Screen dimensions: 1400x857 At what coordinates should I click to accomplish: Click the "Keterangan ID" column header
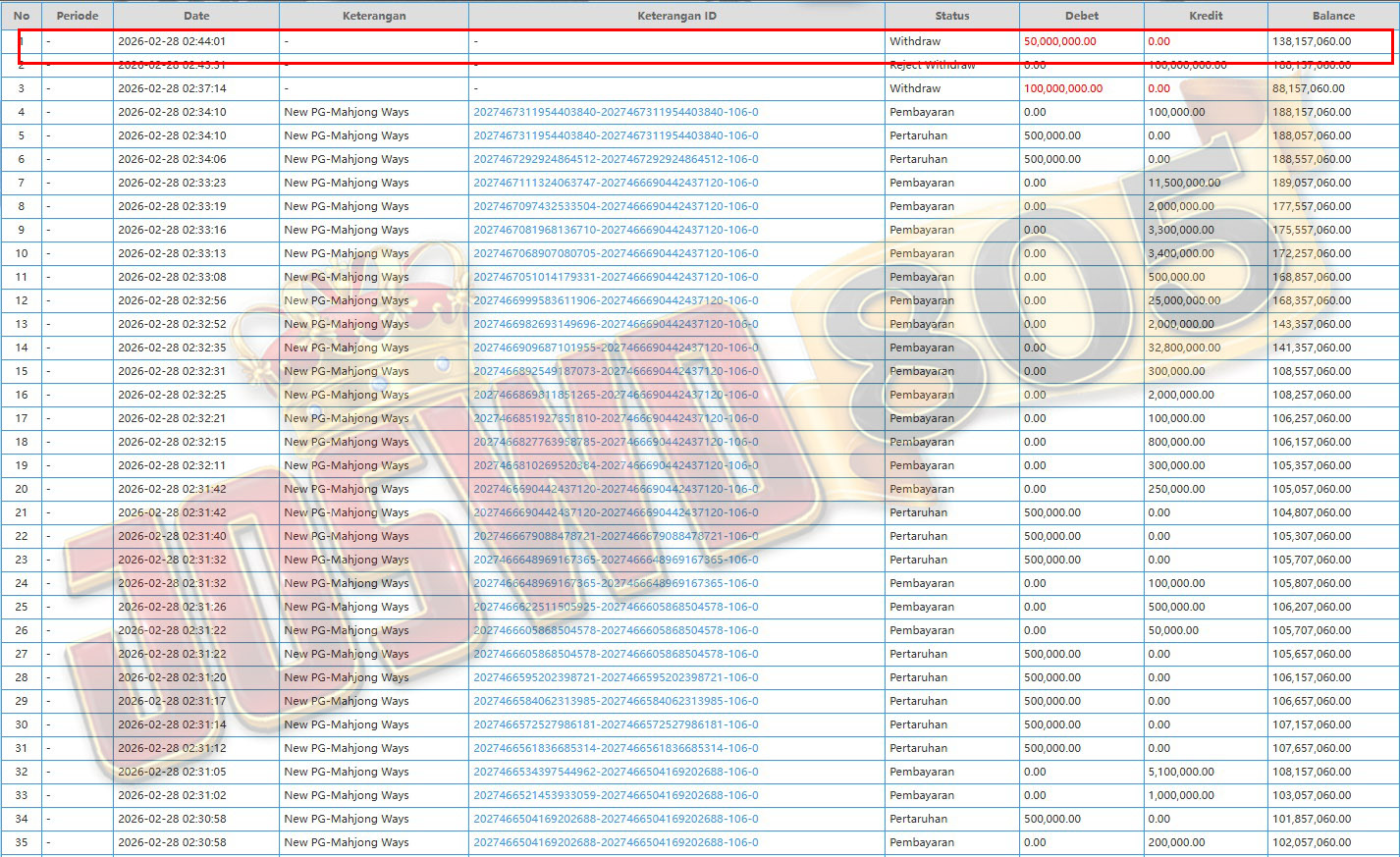coord(676,16)
